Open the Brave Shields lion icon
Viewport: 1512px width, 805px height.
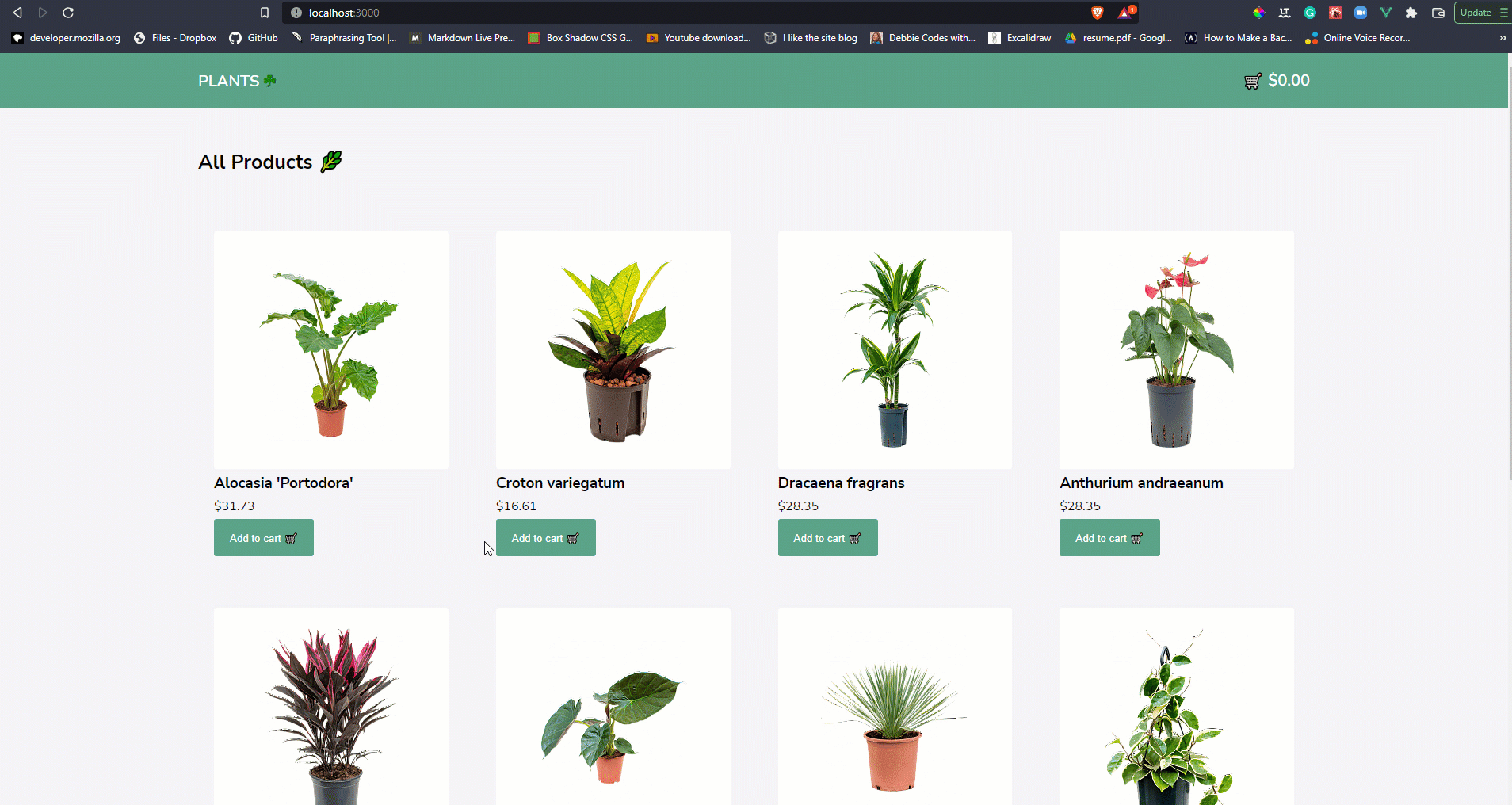(x=1098, y=13)
